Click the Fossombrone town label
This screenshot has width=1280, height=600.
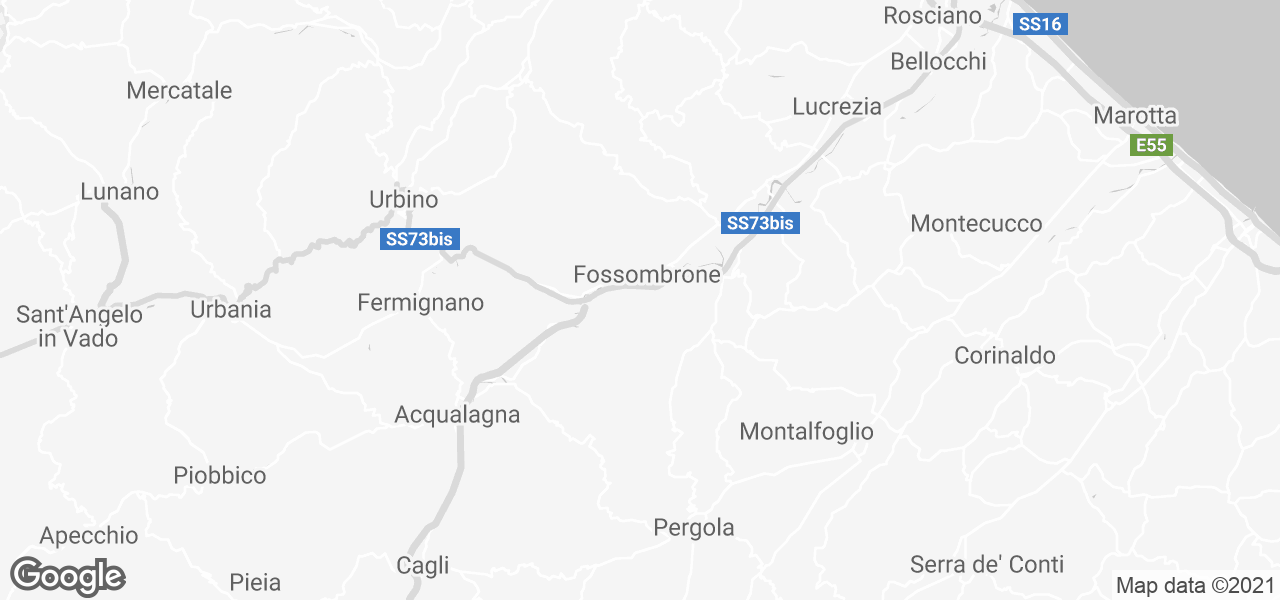click(x=647, y=274)
